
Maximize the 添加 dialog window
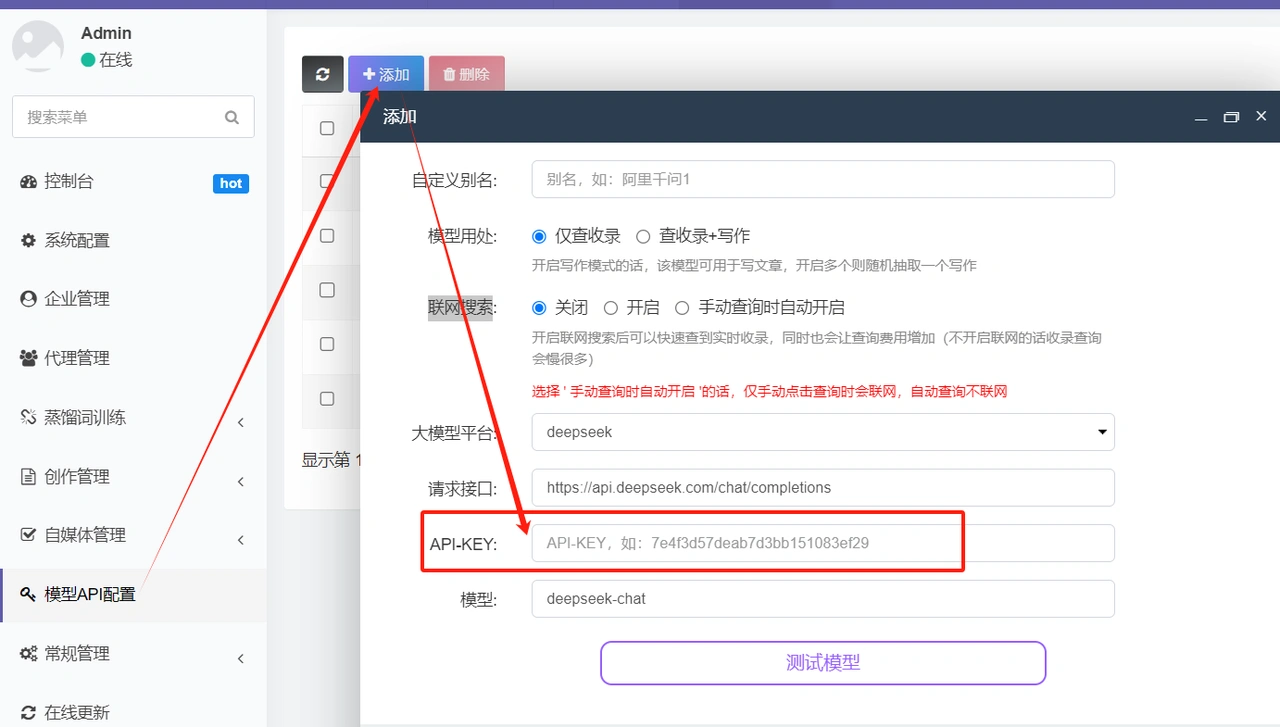coord(1231,117)
